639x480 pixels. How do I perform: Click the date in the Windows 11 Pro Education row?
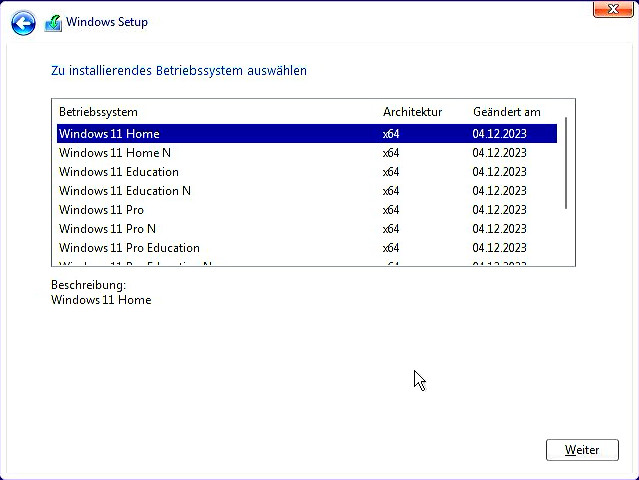[x=500, y=248]
